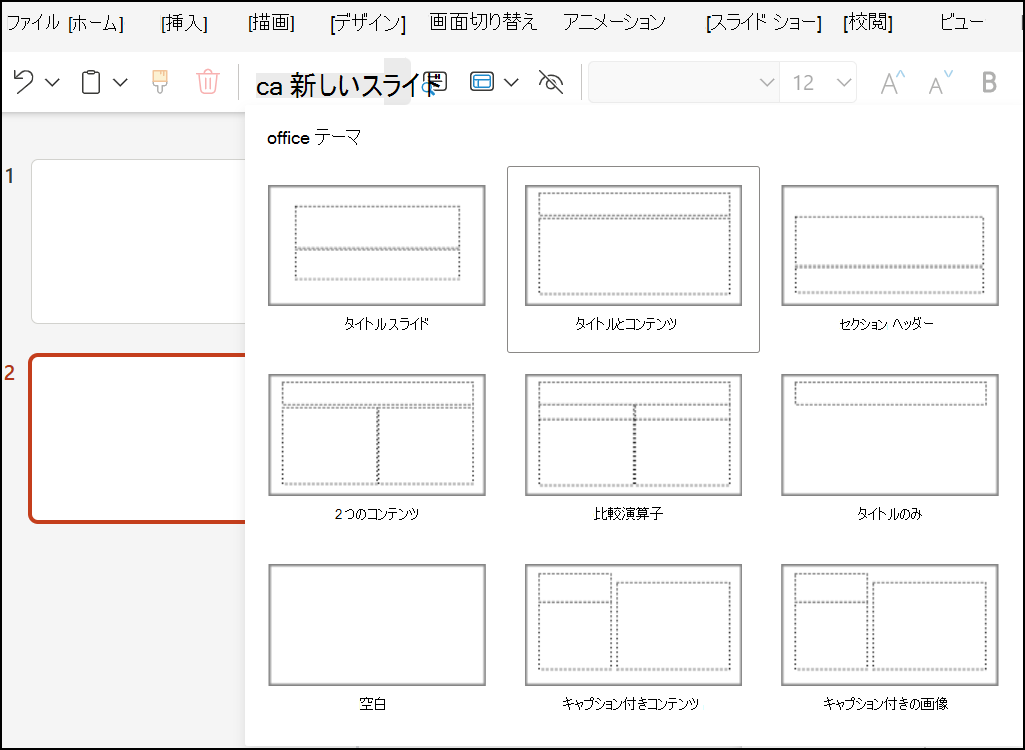Open the Paste options chevron
The width and height of the screenshot is (1025, 750).
coord(120,82)
